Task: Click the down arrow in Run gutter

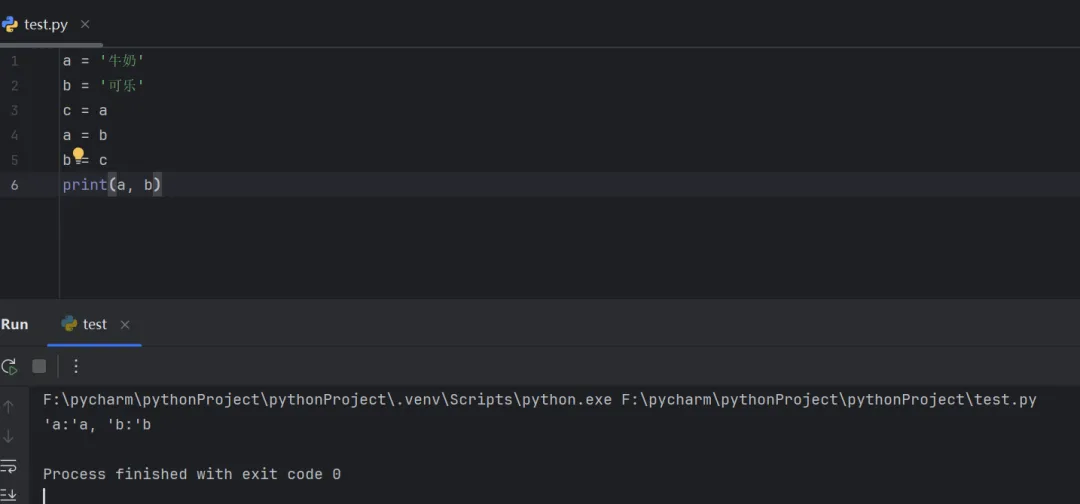Action: click(9, 436)
